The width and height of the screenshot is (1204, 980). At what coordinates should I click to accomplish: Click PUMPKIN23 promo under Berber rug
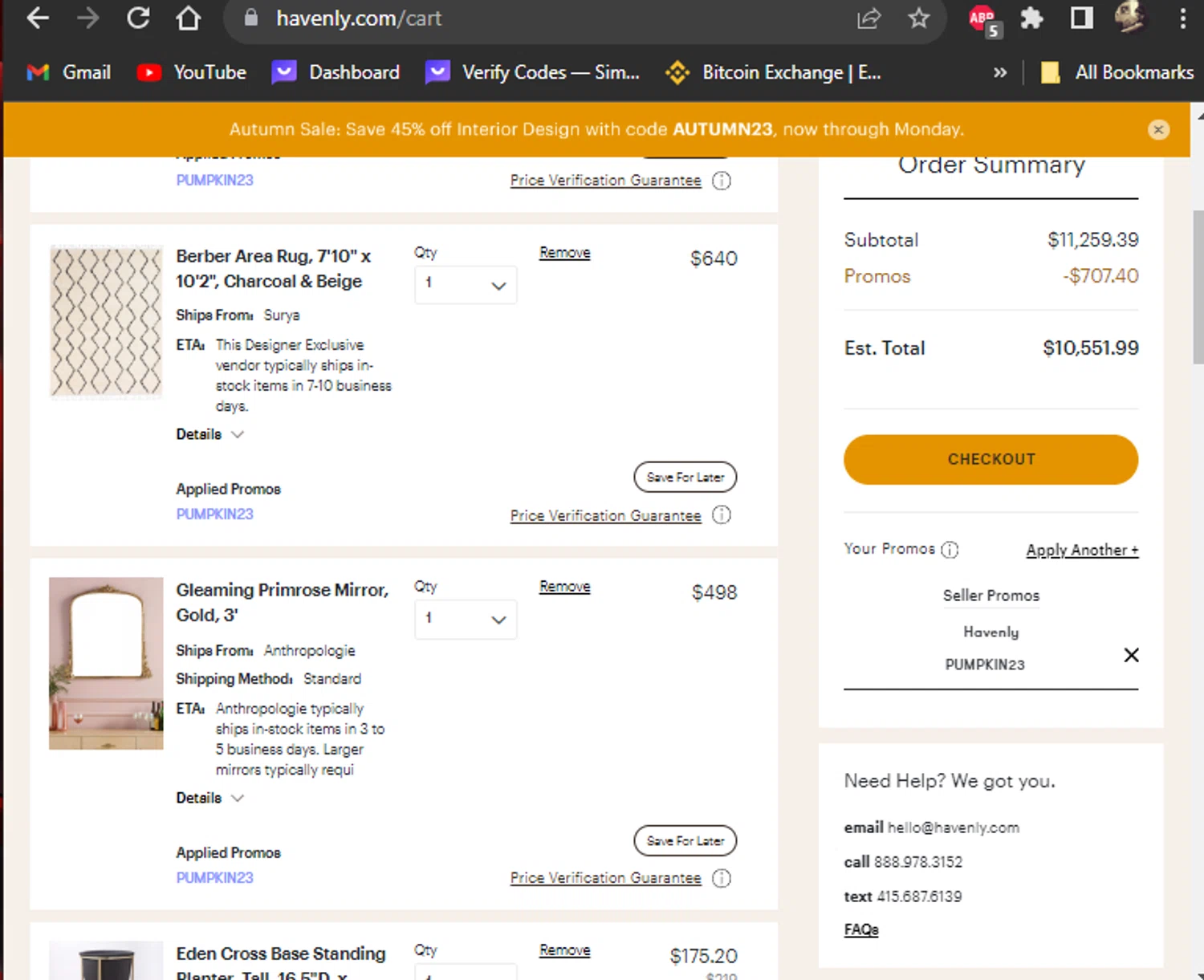[x=214, y=514]
